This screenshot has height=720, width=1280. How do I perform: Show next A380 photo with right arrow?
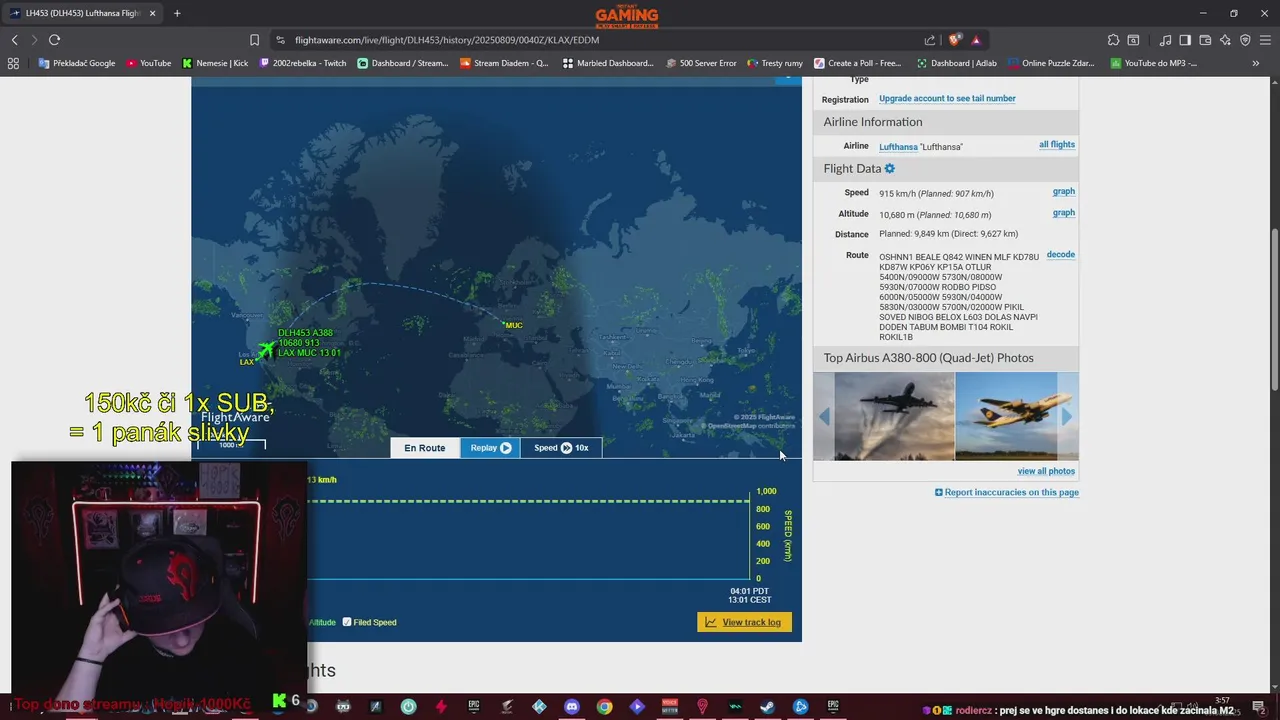pos(1067,417)
